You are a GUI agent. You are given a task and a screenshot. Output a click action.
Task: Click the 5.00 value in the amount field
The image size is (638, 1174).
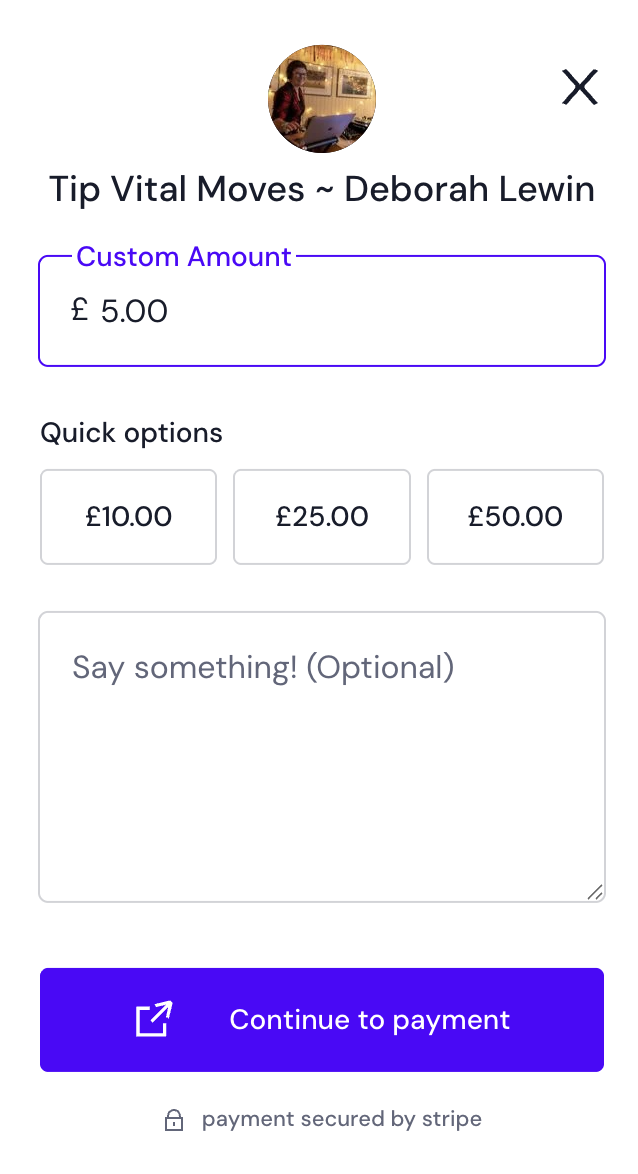135,311
